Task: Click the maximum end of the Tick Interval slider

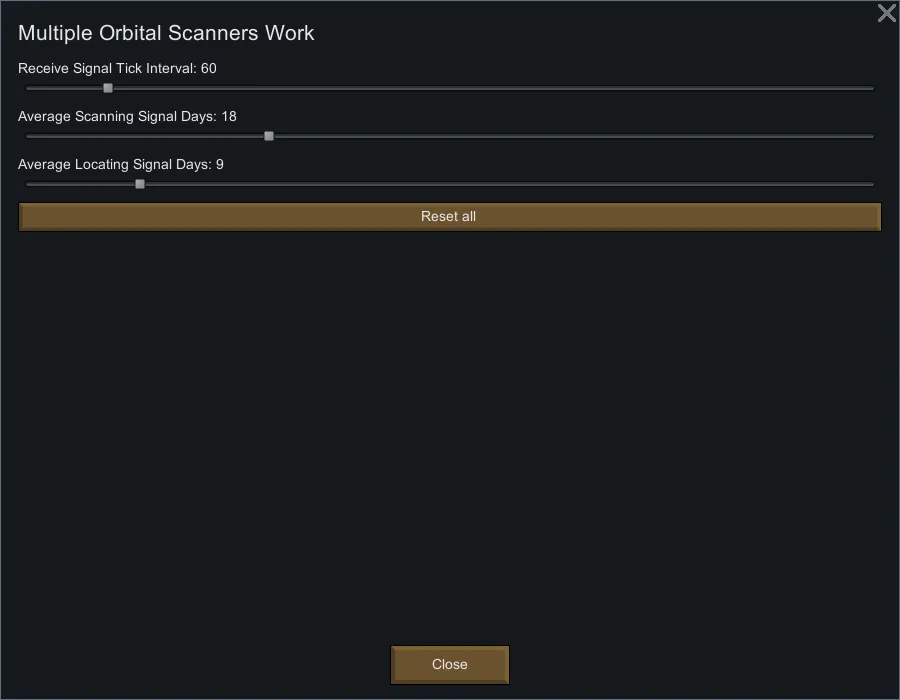Action: (872, 88)
